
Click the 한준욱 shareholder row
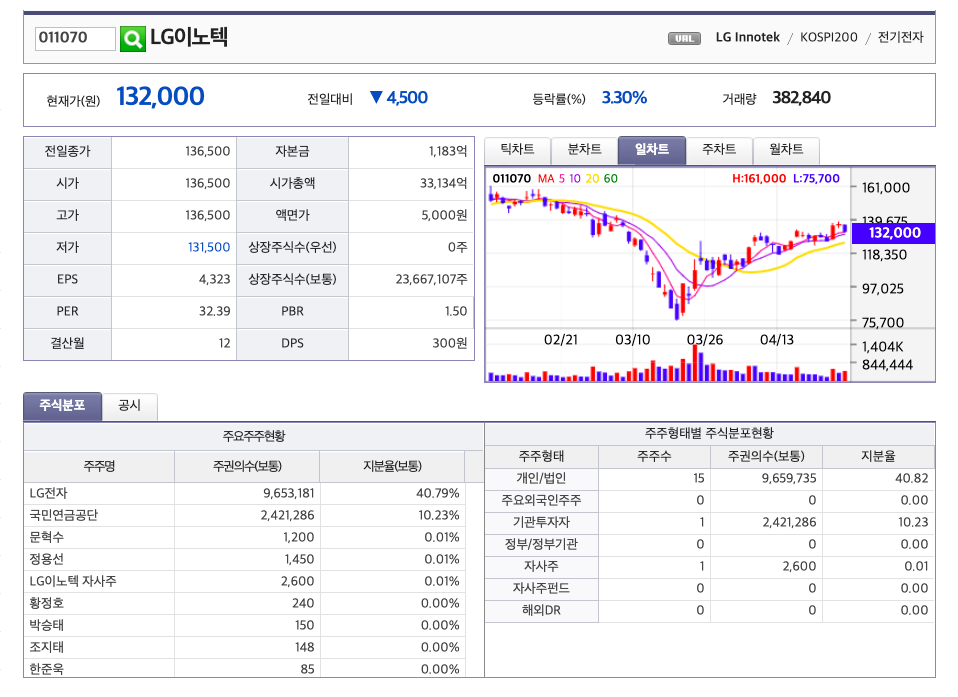coord(244,668)
